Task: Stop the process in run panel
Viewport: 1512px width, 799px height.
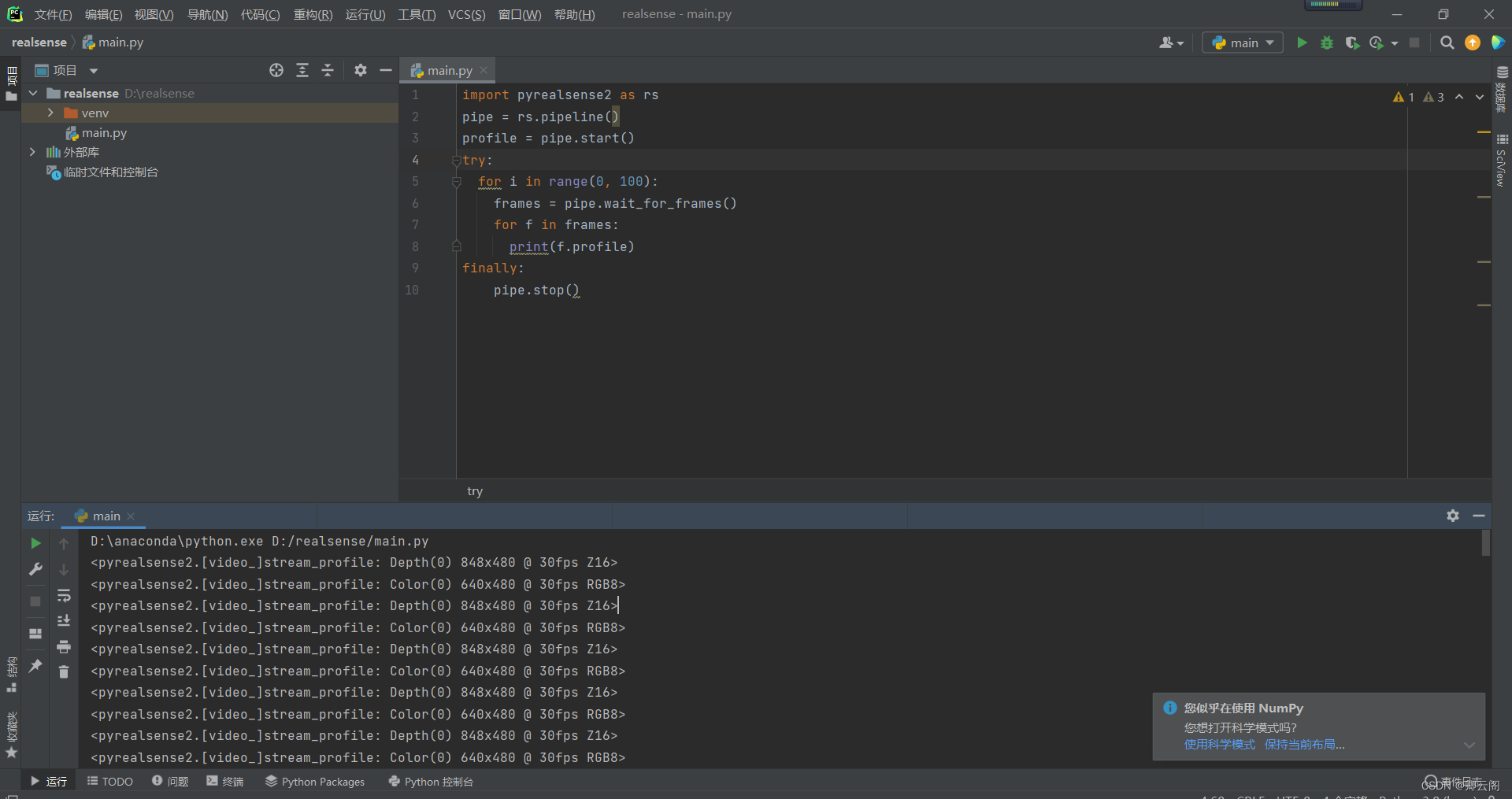Action: tap(35, 601)
